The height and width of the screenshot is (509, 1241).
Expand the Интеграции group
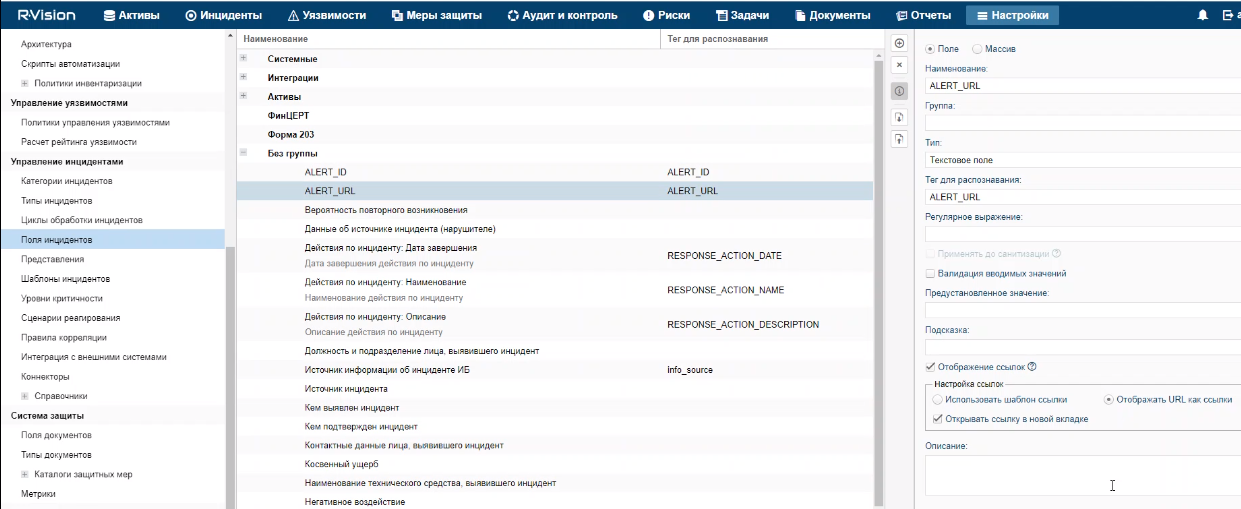[243, 77]
